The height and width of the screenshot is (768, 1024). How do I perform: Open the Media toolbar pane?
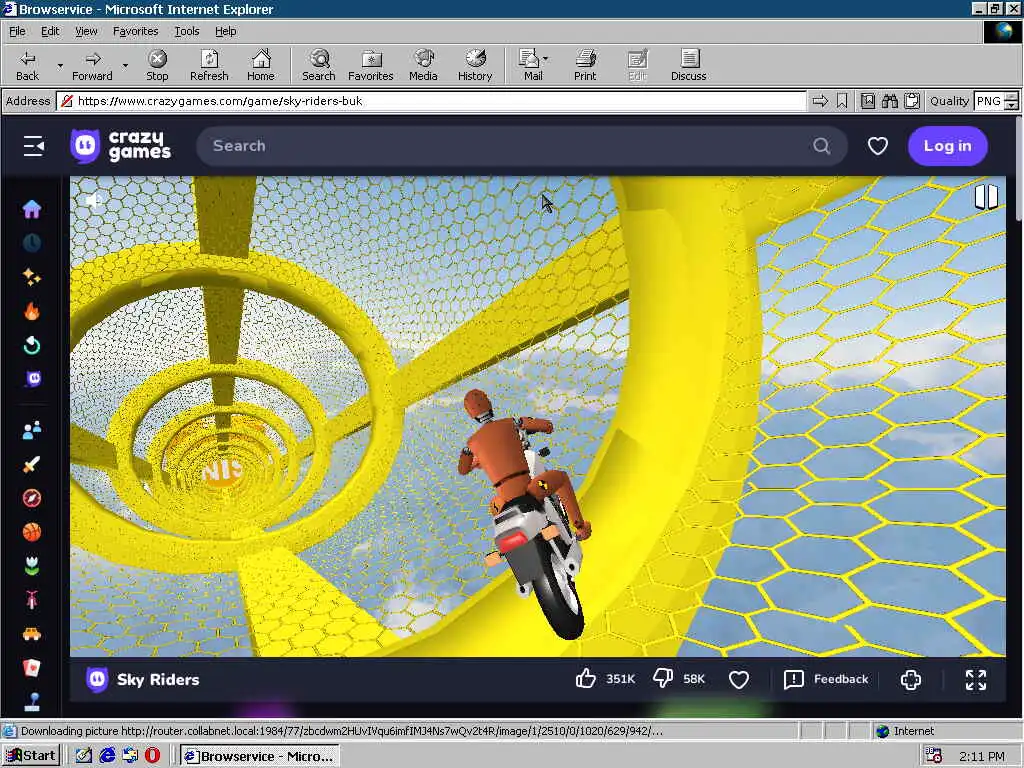pos(423,65)
